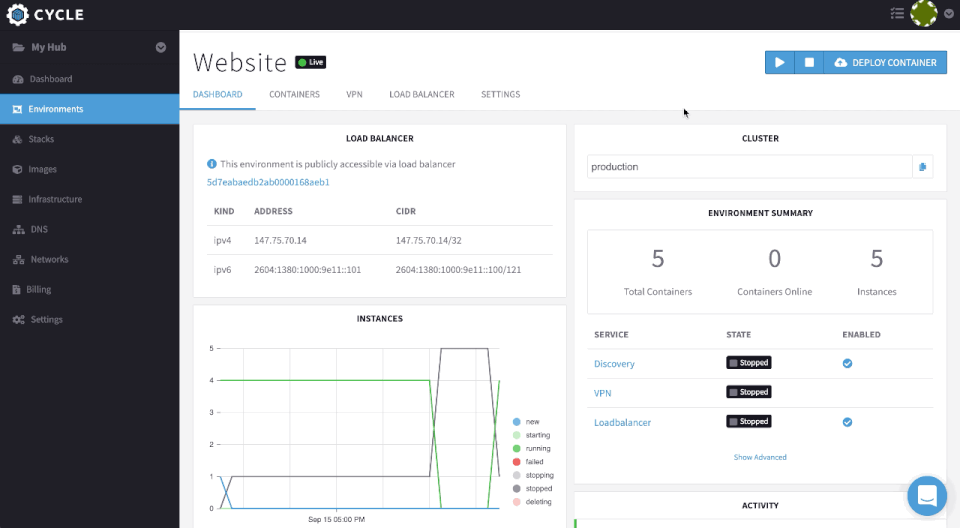Toggle the 'stopping' legend series

click(x=533, y=475)
